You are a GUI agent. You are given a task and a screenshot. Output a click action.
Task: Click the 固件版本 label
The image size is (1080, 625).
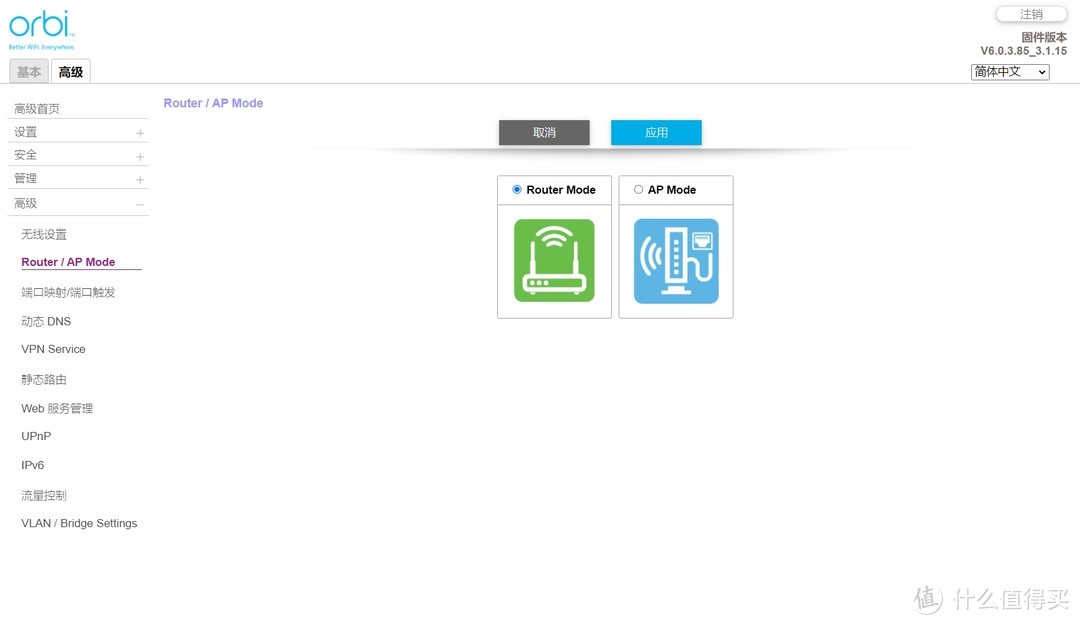1044,37
